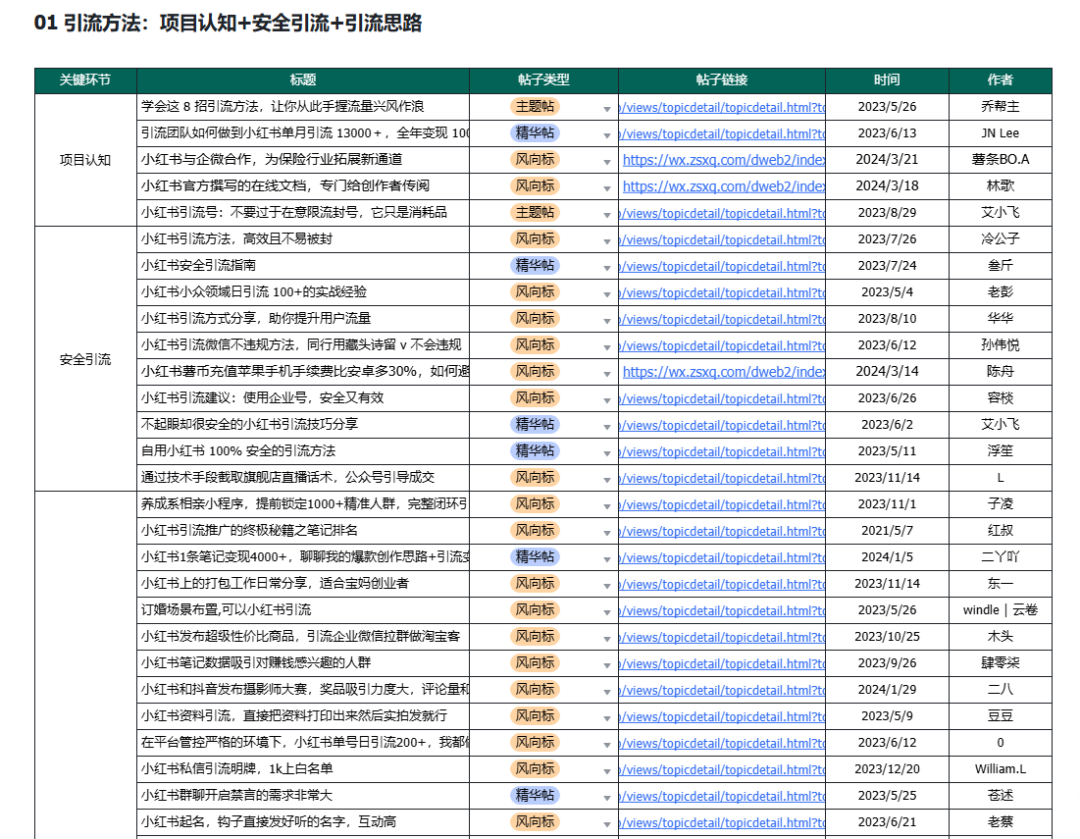Select author cell 薯条BO.A
This screenshot has width=1080, height=839.
click(1000, 160)
